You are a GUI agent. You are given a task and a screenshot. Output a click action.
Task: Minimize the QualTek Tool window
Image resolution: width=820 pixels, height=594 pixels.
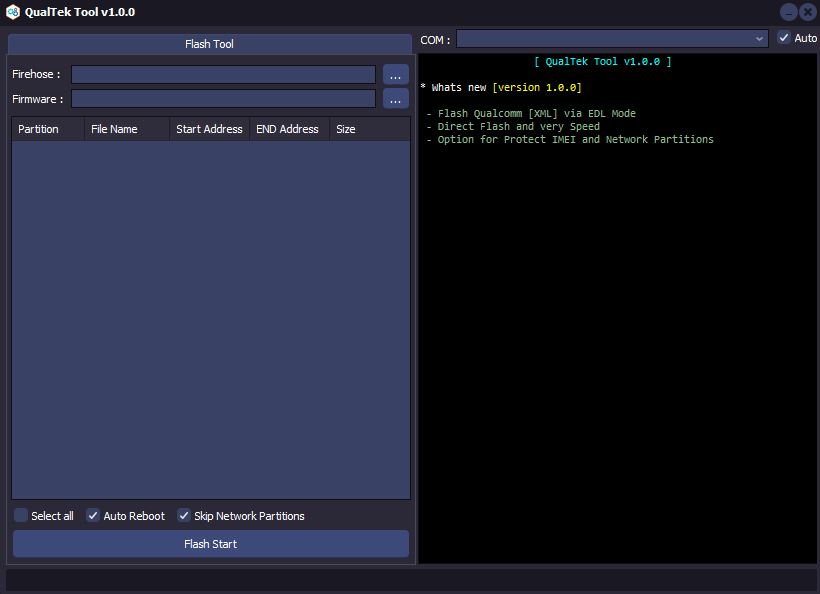click(x=789, y=12)
